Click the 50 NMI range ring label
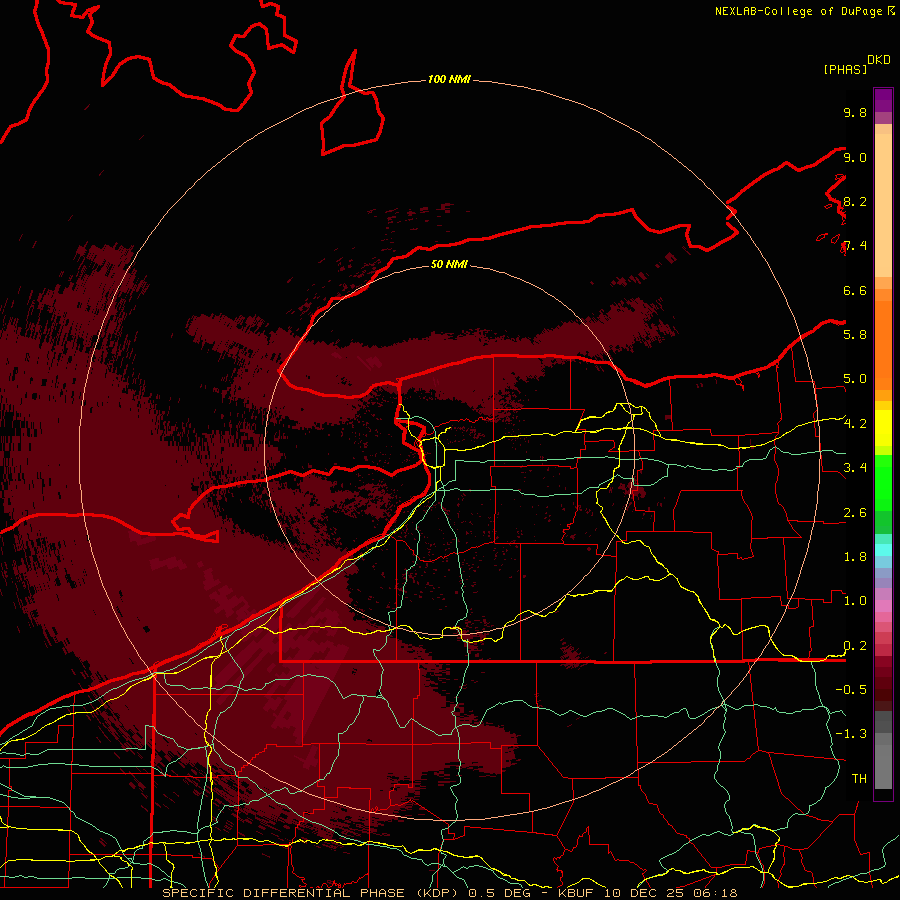900x900 pixels. pyautogui.click(x=449, y=264)
